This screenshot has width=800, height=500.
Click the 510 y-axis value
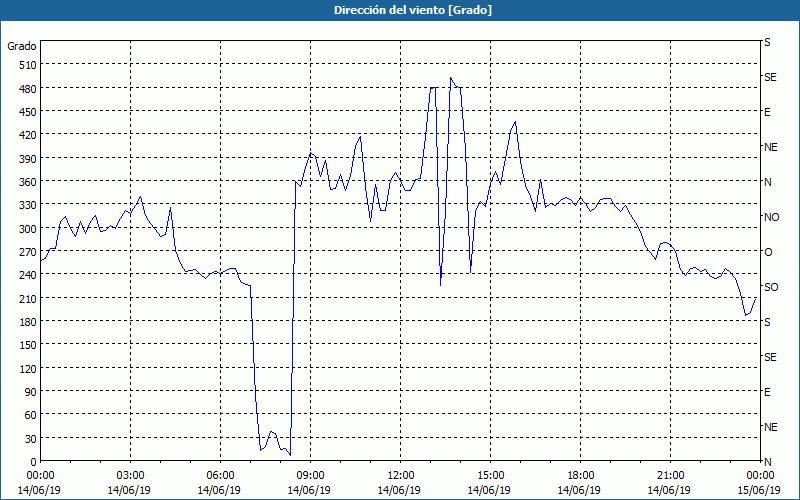(28, 65)
